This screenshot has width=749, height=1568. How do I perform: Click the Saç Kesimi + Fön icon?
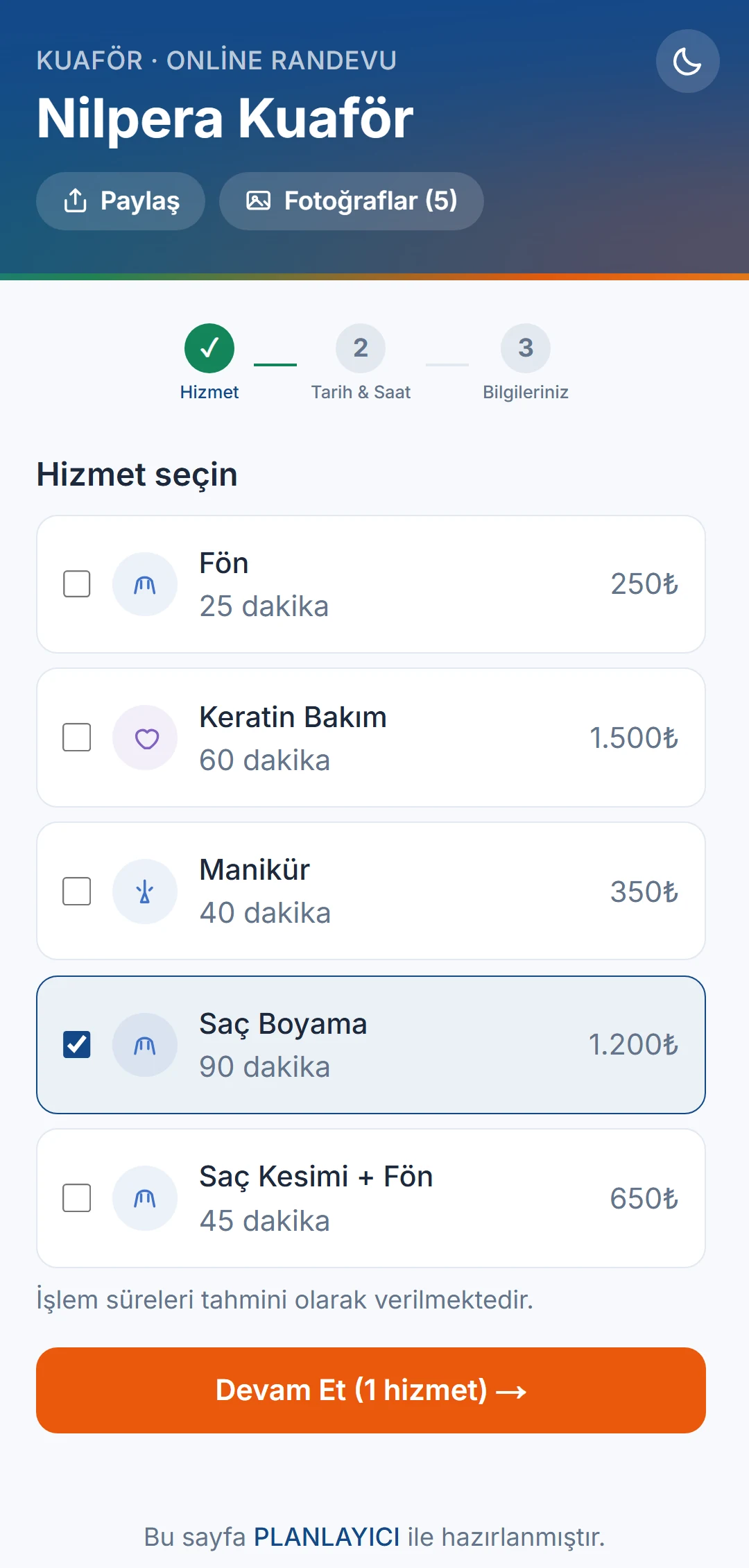click(145, 1198)
